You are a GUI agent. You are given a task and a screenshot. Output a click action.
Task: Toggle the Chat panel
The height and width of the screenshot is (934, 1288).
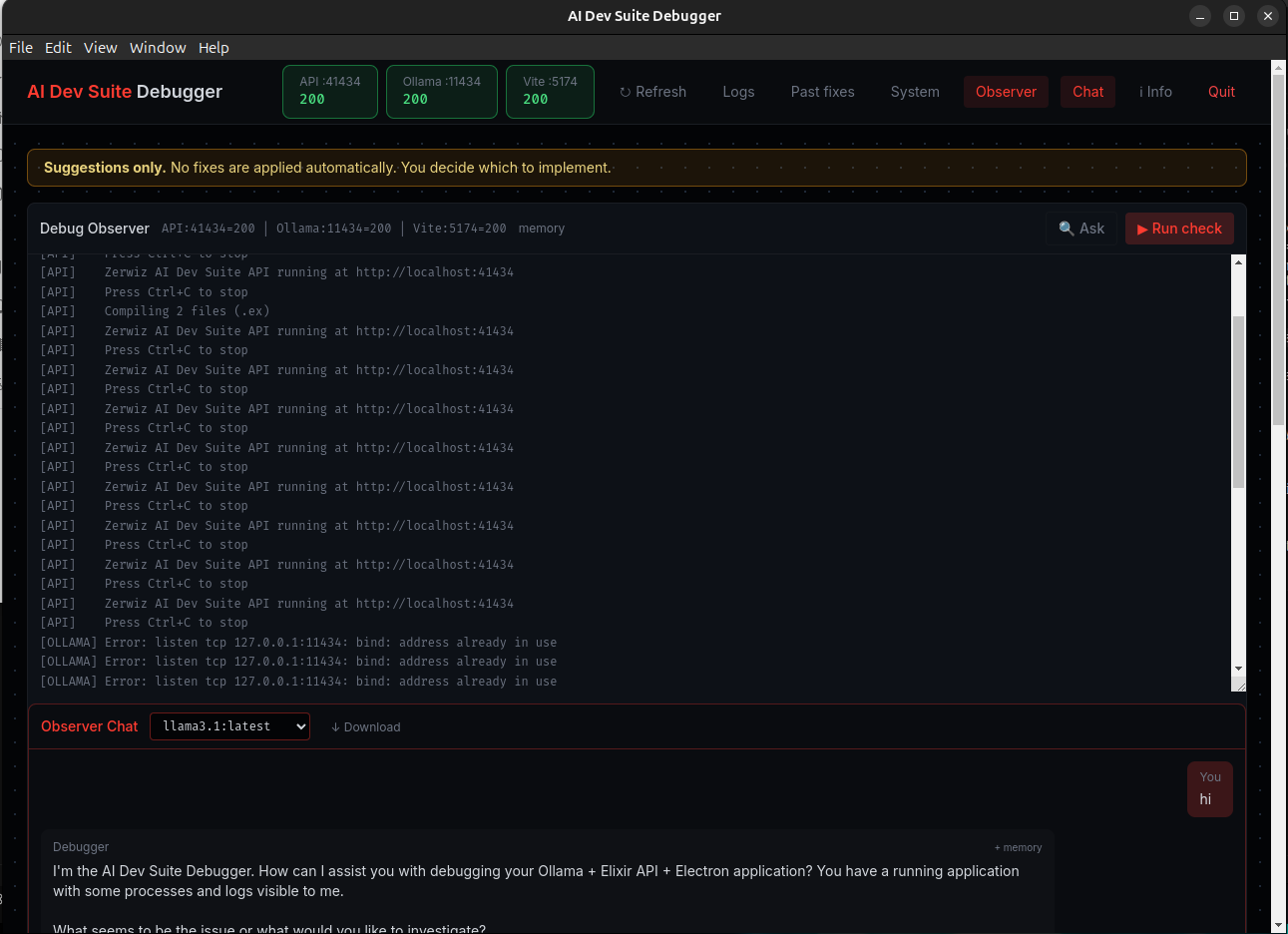click(1087, 91)
